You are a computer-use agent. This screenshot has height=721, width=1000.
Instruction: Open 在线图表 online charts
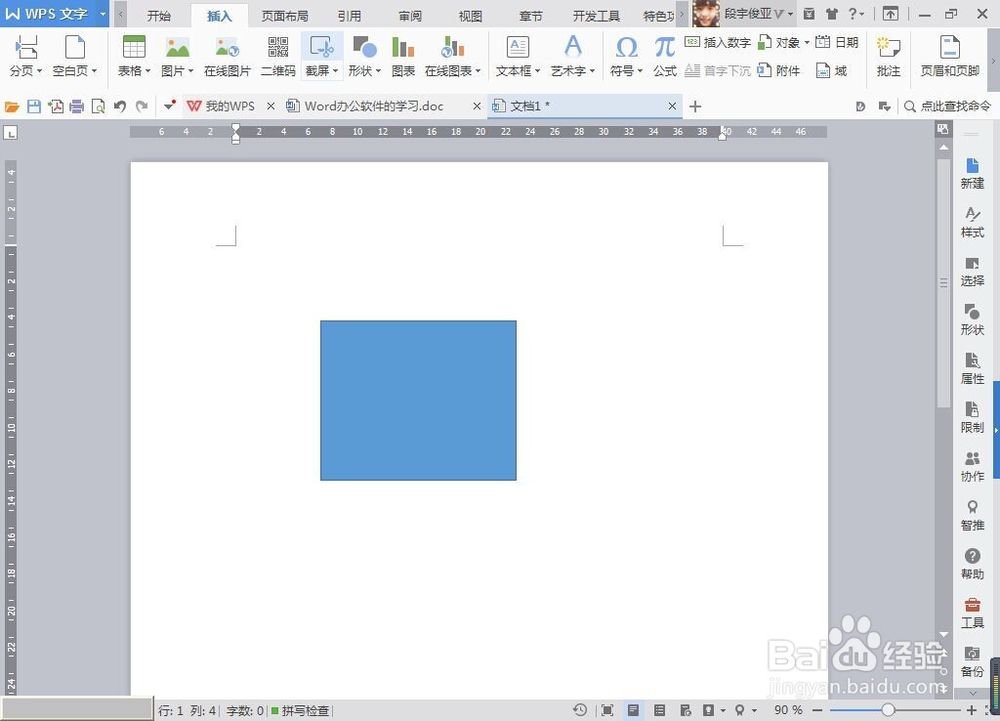pyautogui.click(x=452, y=55)
